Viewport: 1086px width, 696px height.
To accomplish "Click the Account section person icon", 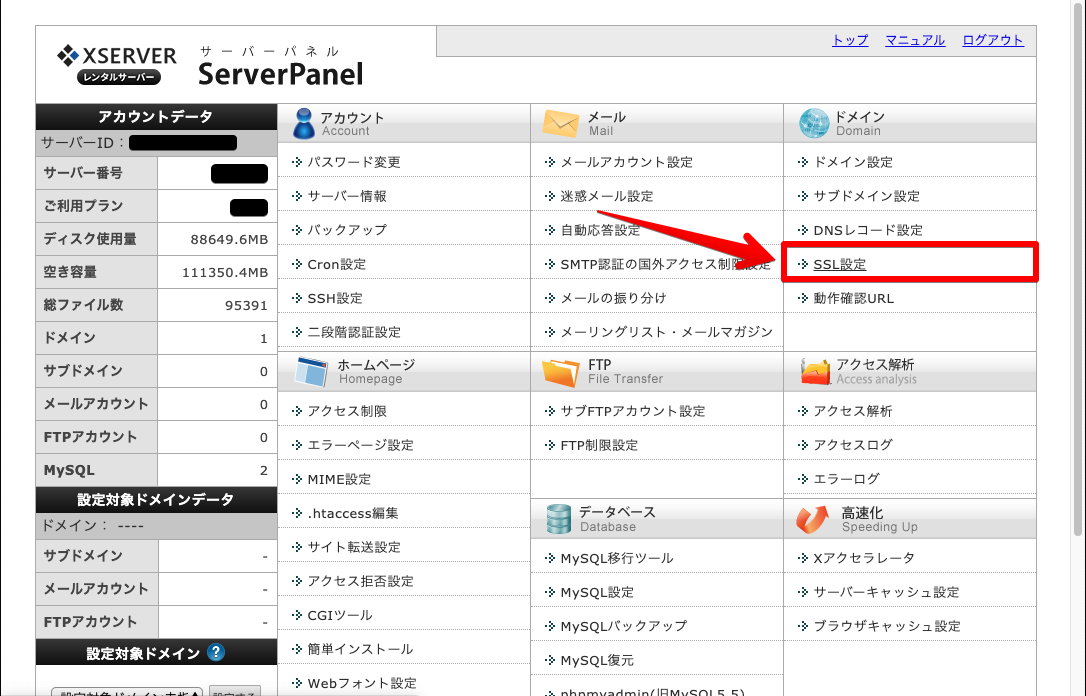I will click(x=304, y=123).
